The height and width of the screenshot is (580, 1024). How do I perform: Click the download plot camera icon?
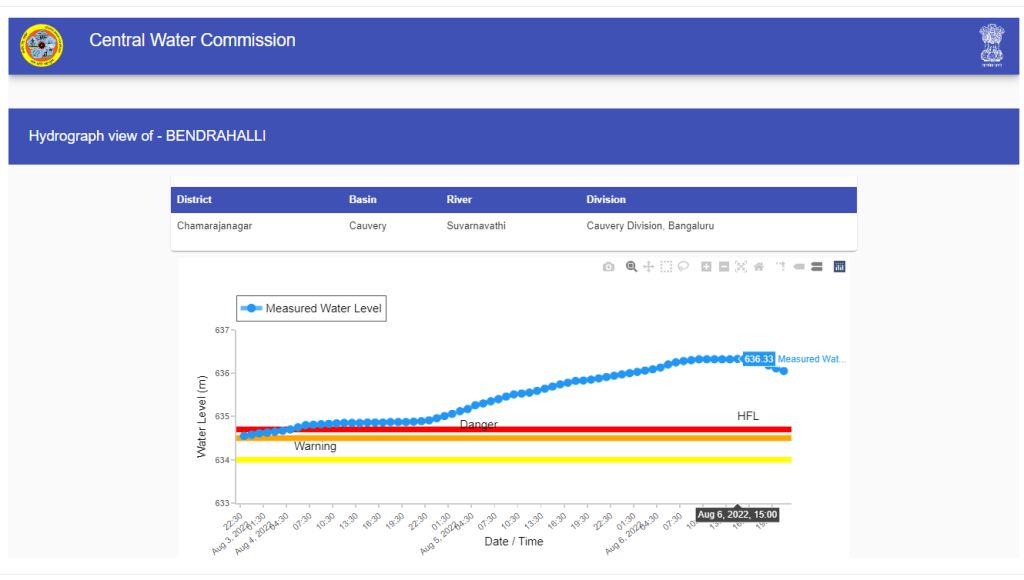pos(608,267)
